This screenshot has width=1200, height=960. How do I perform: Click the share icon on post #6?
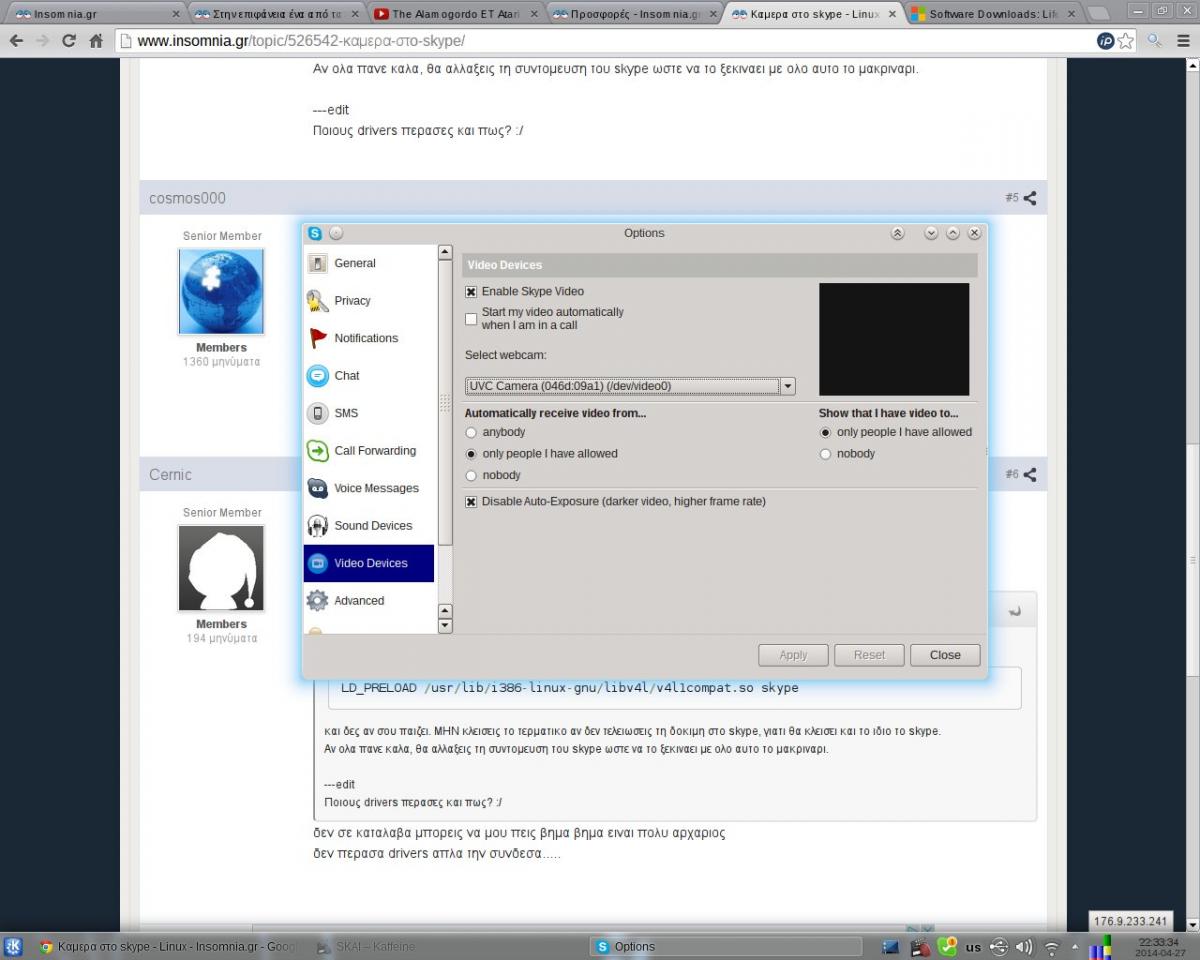(1030, 474)
